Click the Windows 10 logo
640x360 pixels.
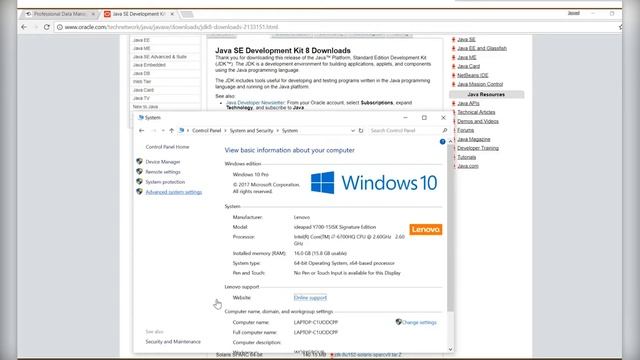click(x=374, y=182)
